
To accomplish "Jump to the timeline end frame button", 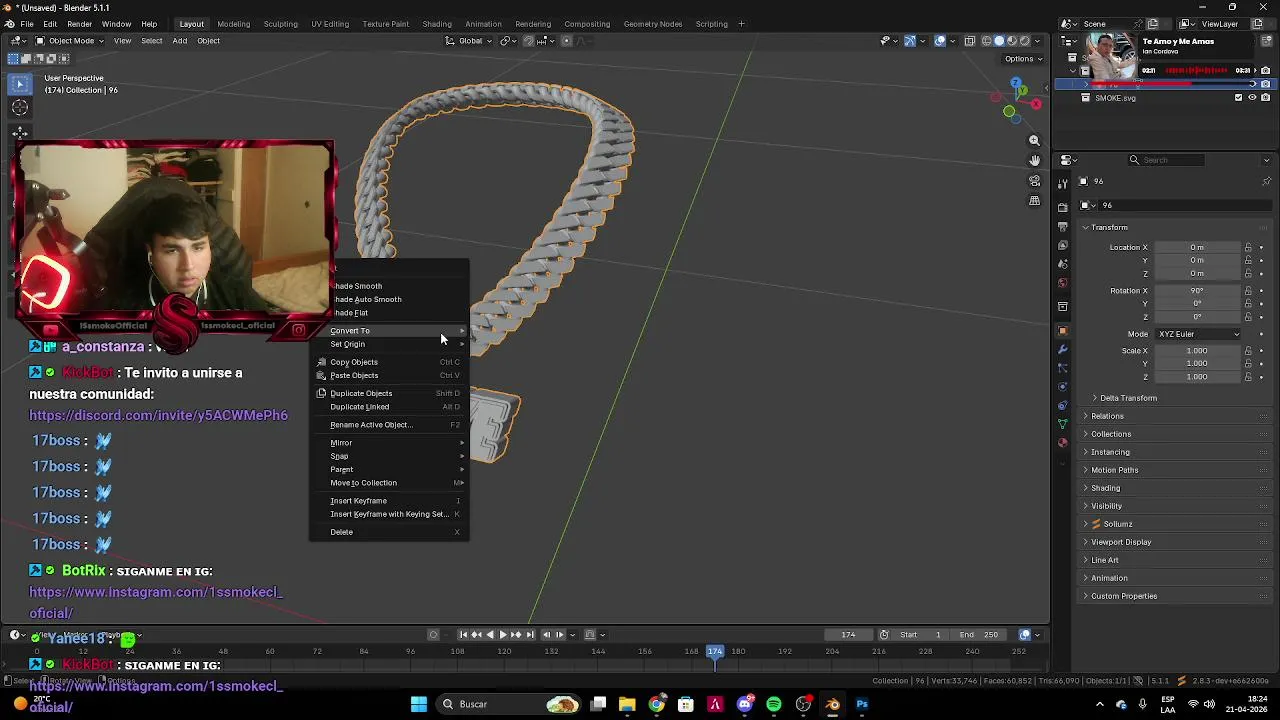I will (530, 635).
